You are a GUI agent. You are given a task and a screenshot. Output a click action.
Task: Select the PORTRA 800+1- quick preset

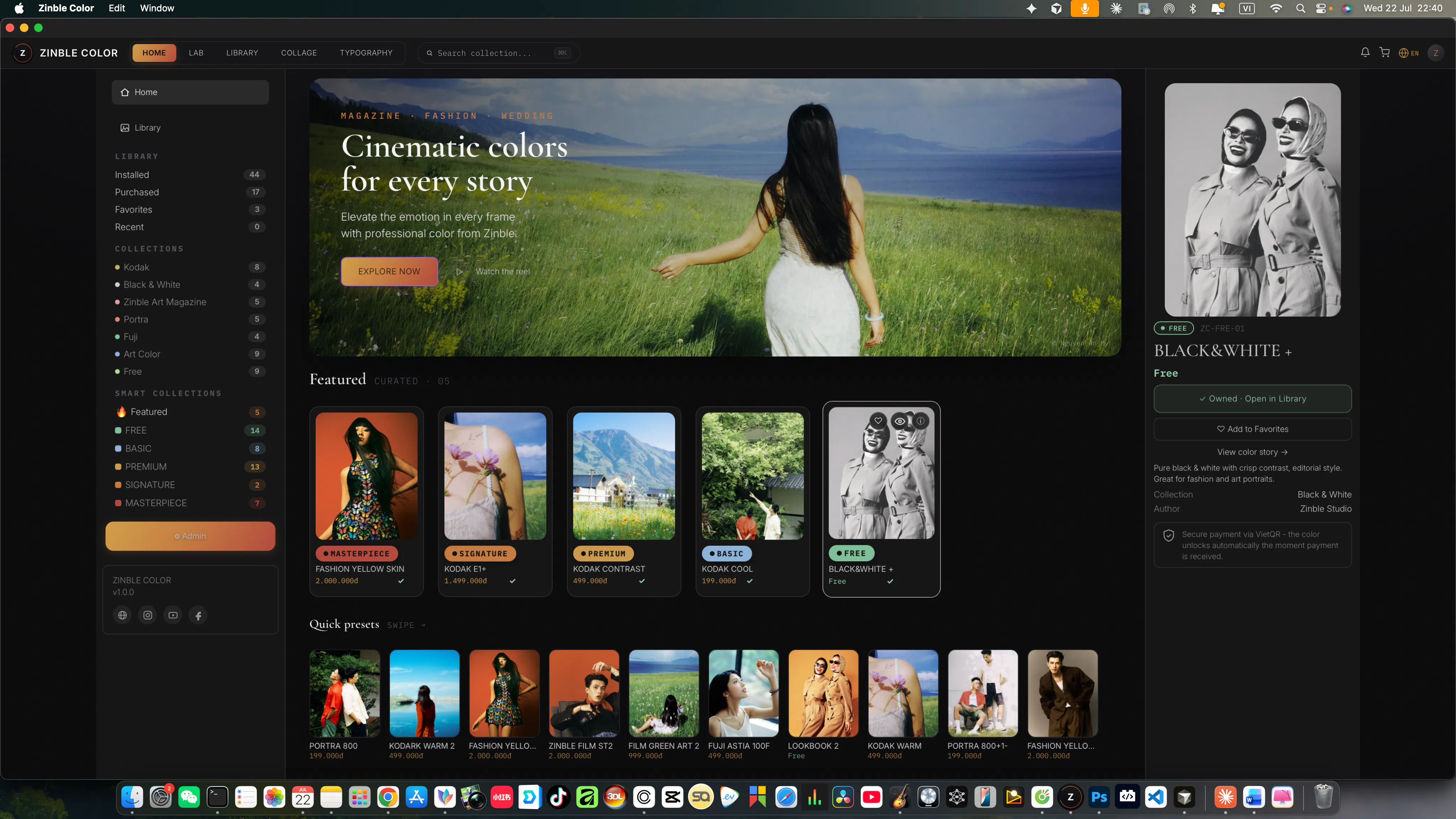pyautogui.click(x=983, y=704)
